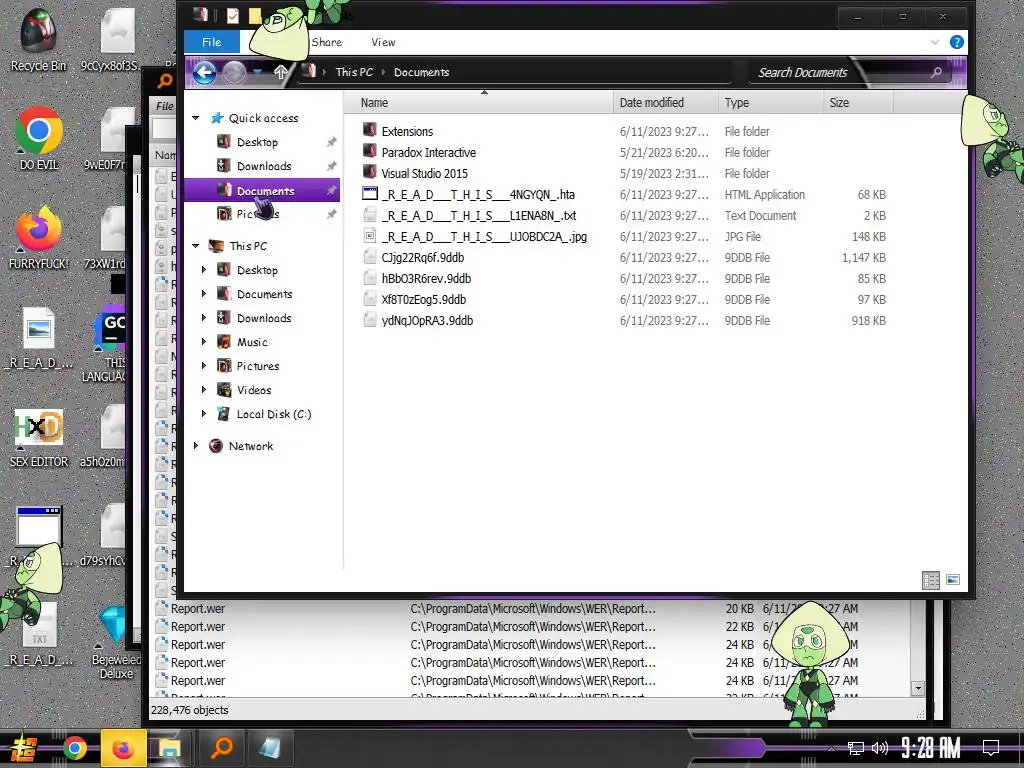Open the recent locations dropdown arrow
The height and width of the screenshot is (768, 1024).
point(258,72)
